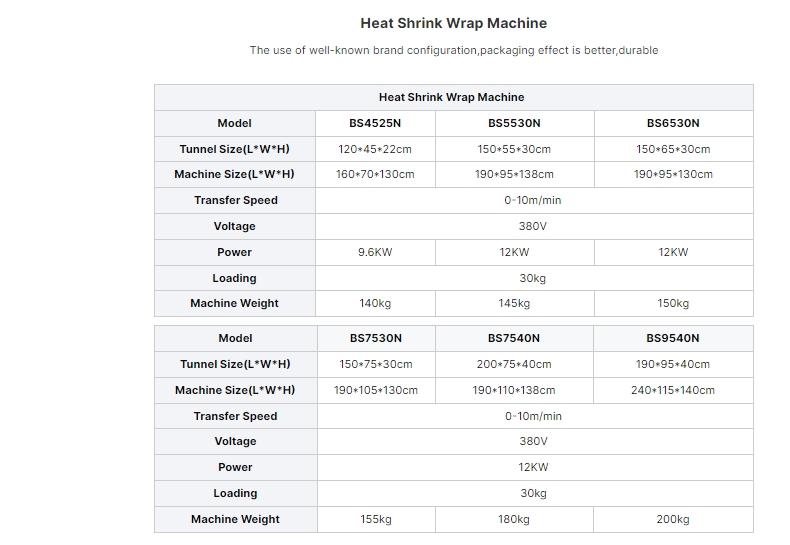Click the BS4525N model header cell

375,123
